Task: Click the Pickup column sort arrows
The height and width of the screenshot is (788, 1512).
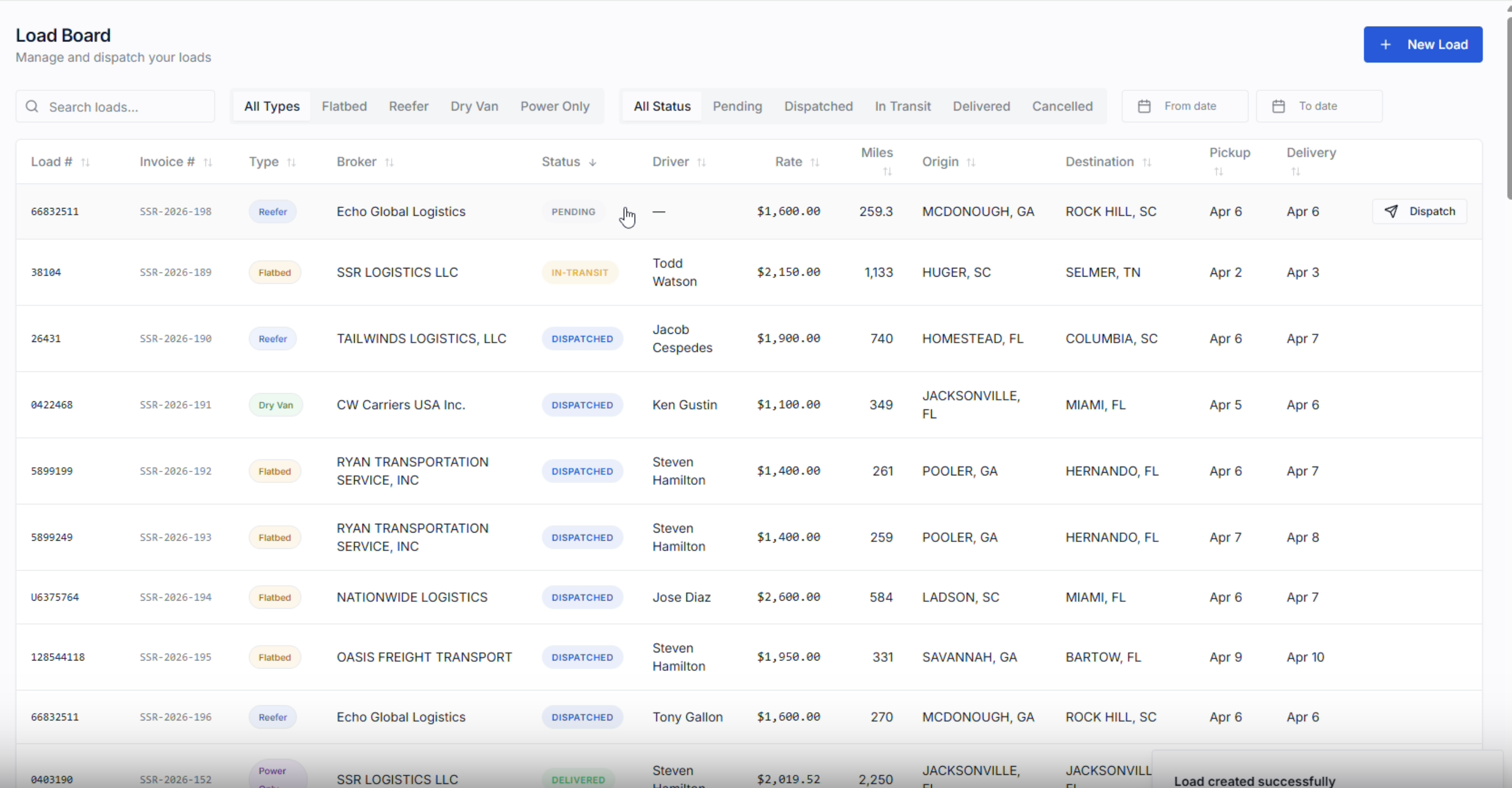Action: click(1219, 172)
